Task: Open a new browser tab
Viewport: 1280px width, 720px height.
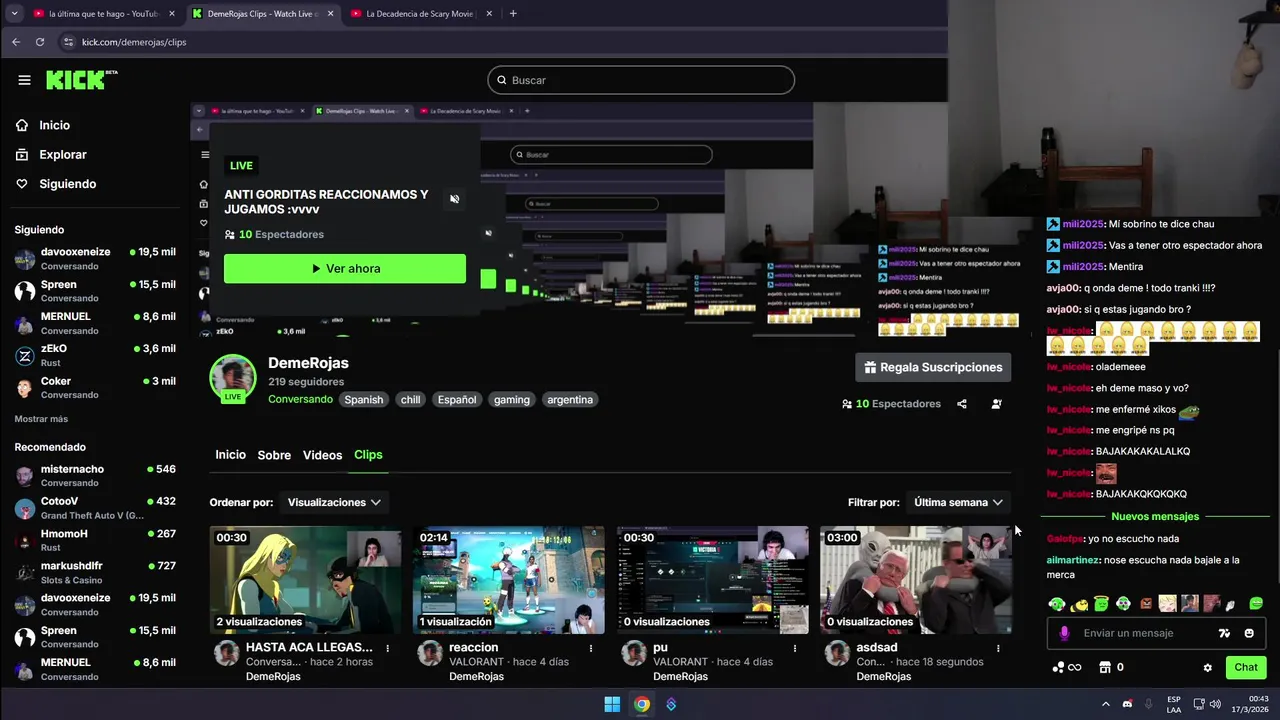Action: [513, 14]
